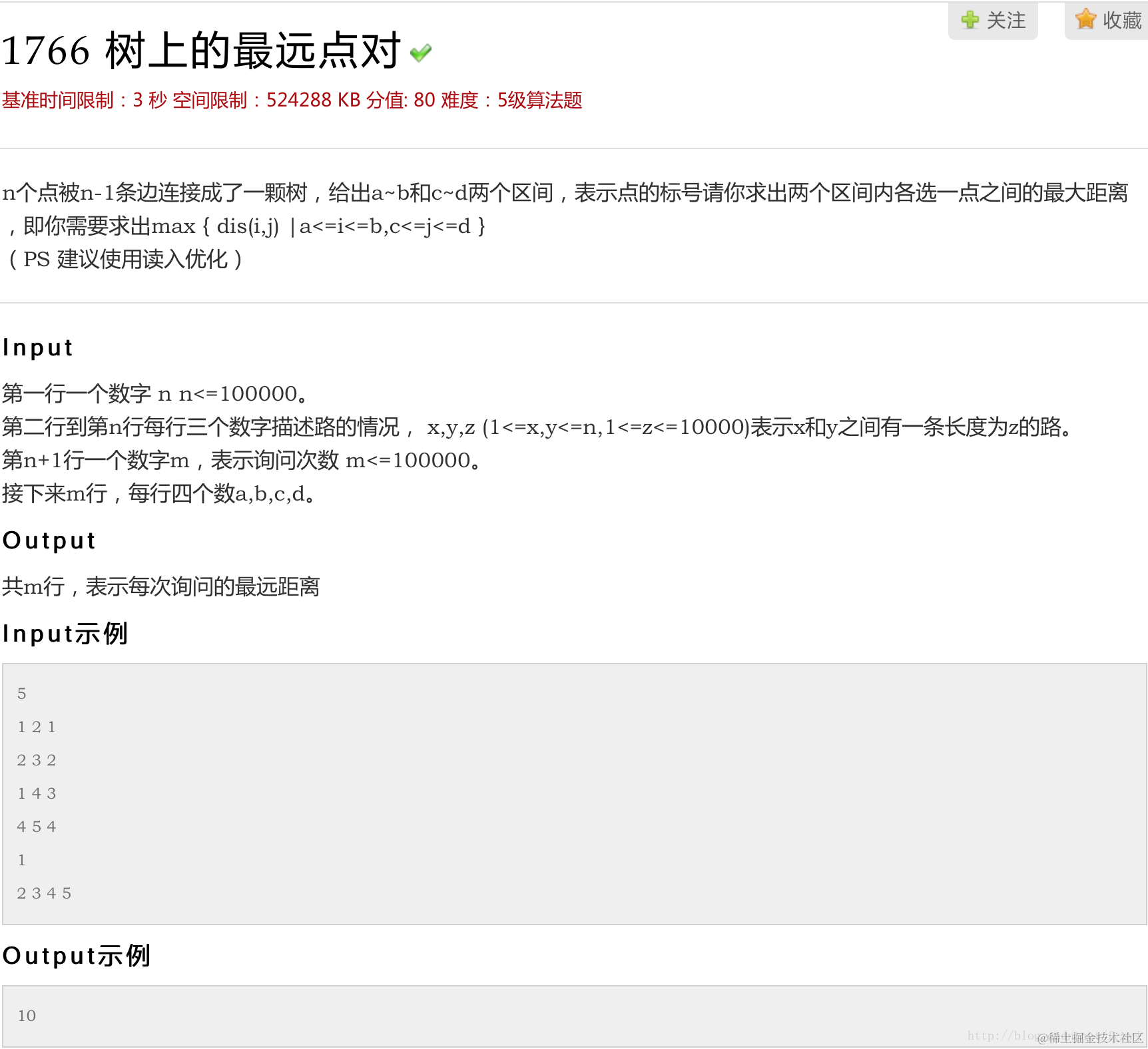Screen dimensions: 1148x1049
Task: Click the green plus icon on 关注
Action: [970, 20]
